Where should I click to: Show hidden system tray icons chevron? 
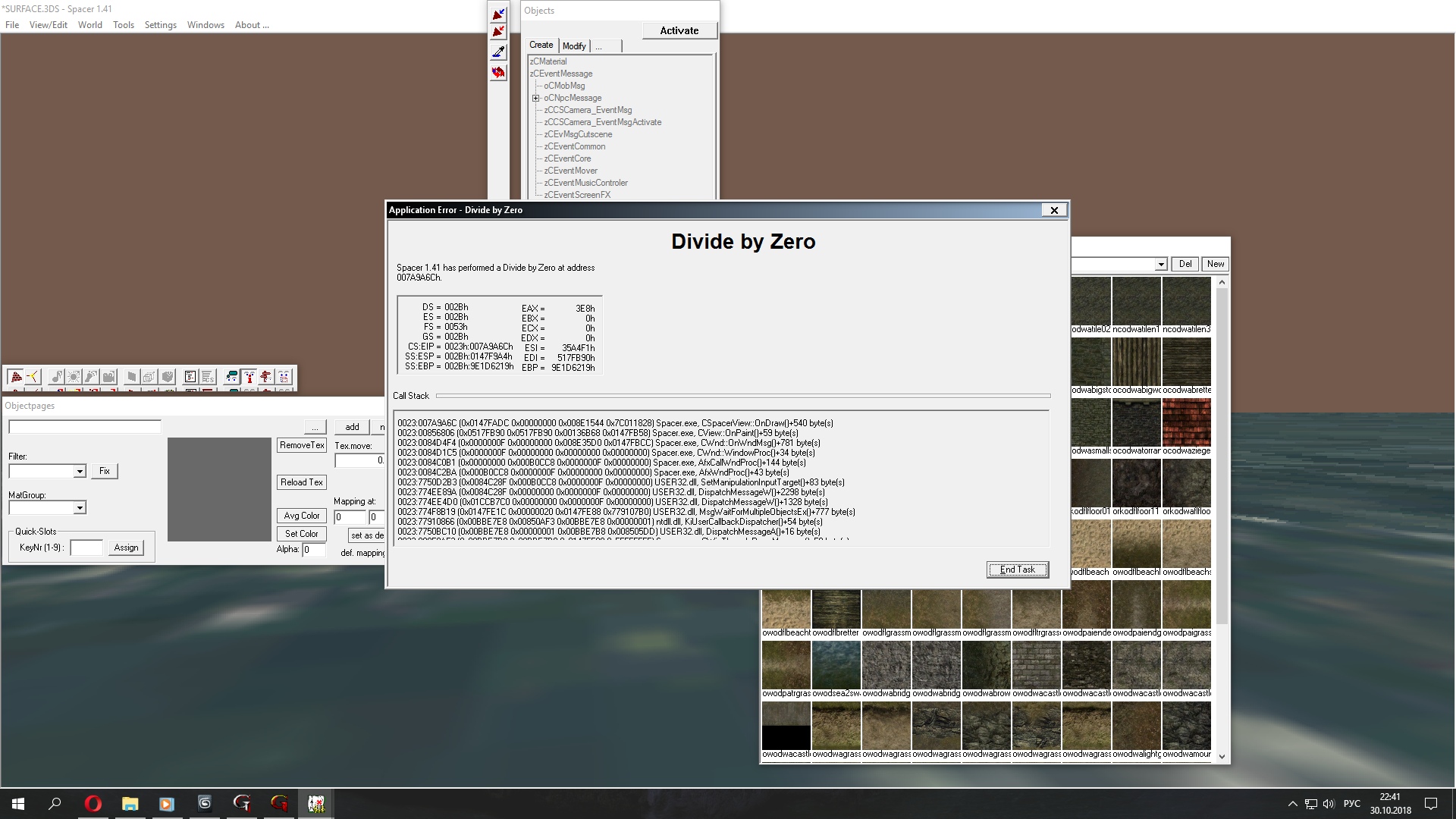[x=1292, y=804]
